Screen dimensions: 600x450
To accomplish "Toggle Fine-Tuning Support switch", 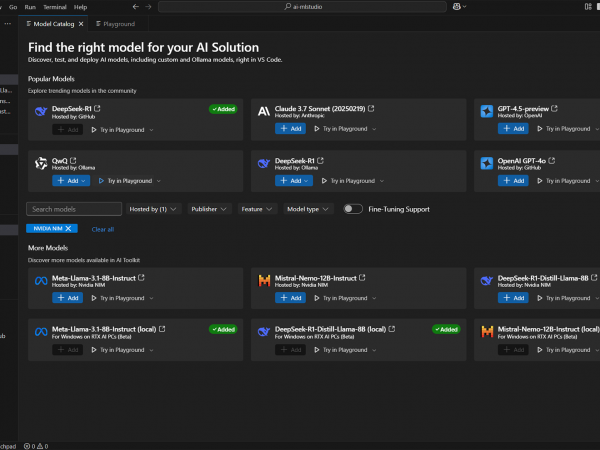I will pos(352,209).
